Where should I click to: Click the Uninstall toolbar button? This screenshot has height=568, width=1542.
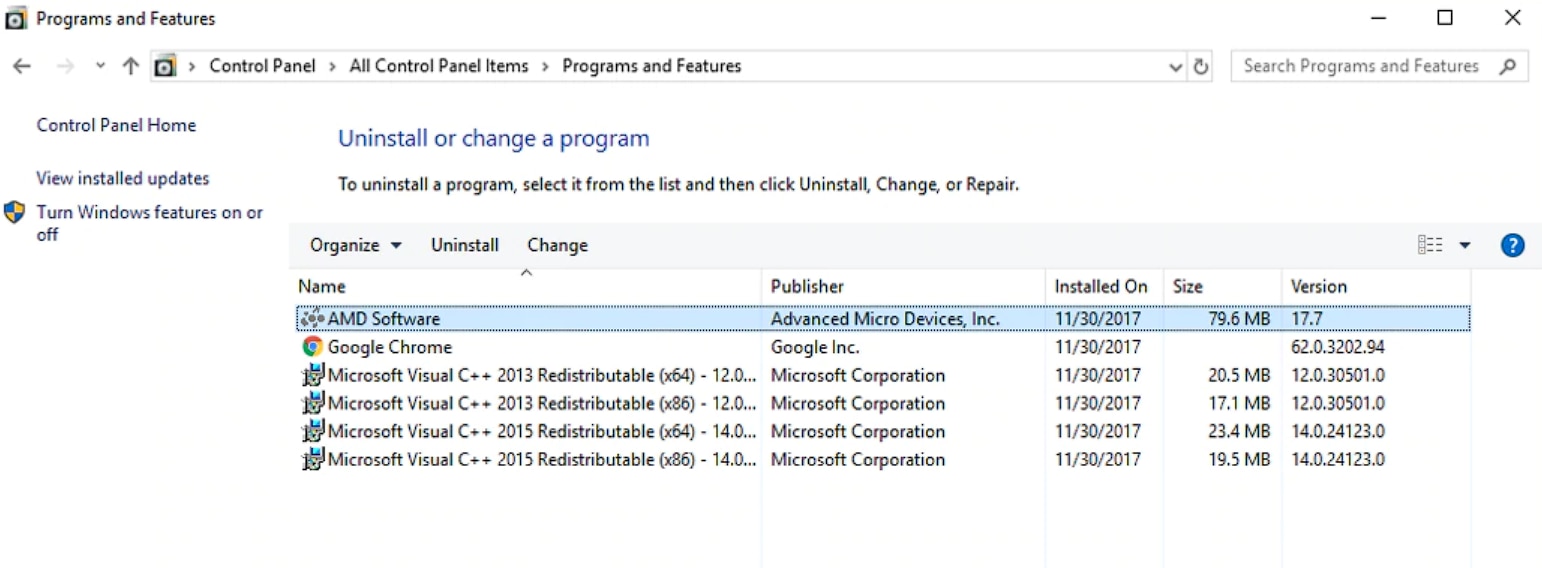tap(465, 245)
